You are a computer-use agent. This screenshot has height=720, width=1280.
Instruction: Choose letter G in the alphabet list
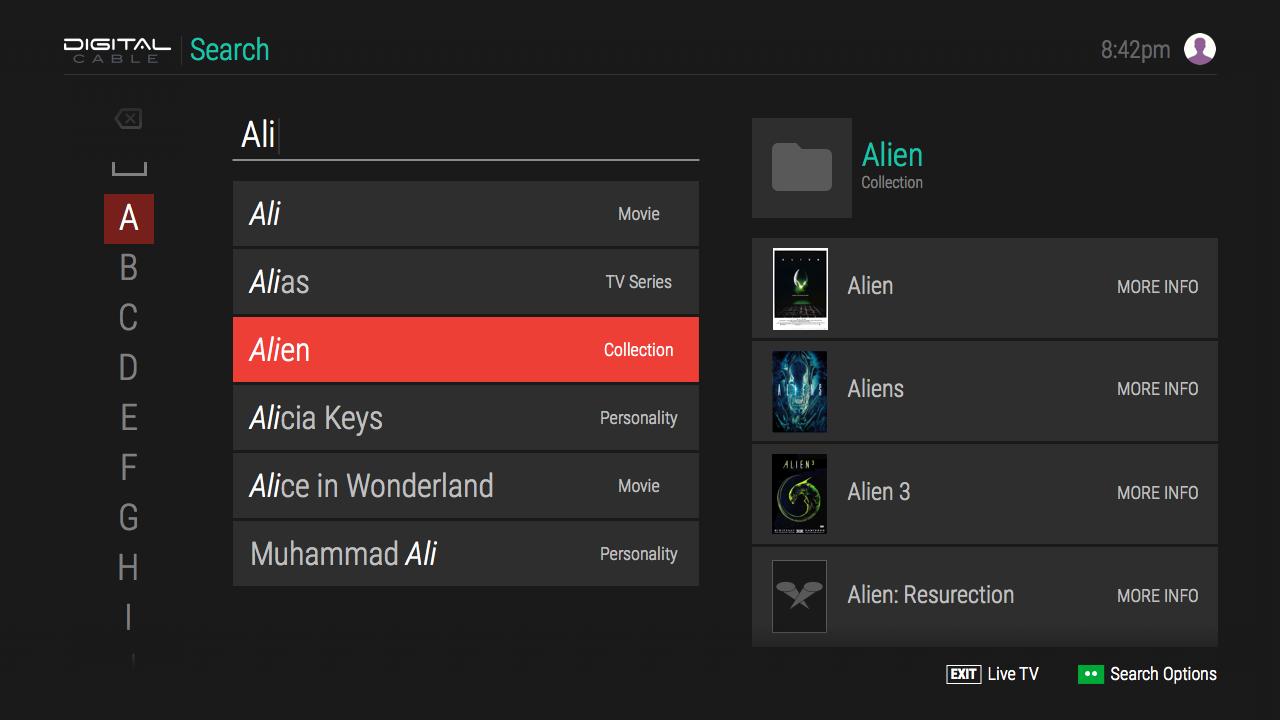click(128, 518)
